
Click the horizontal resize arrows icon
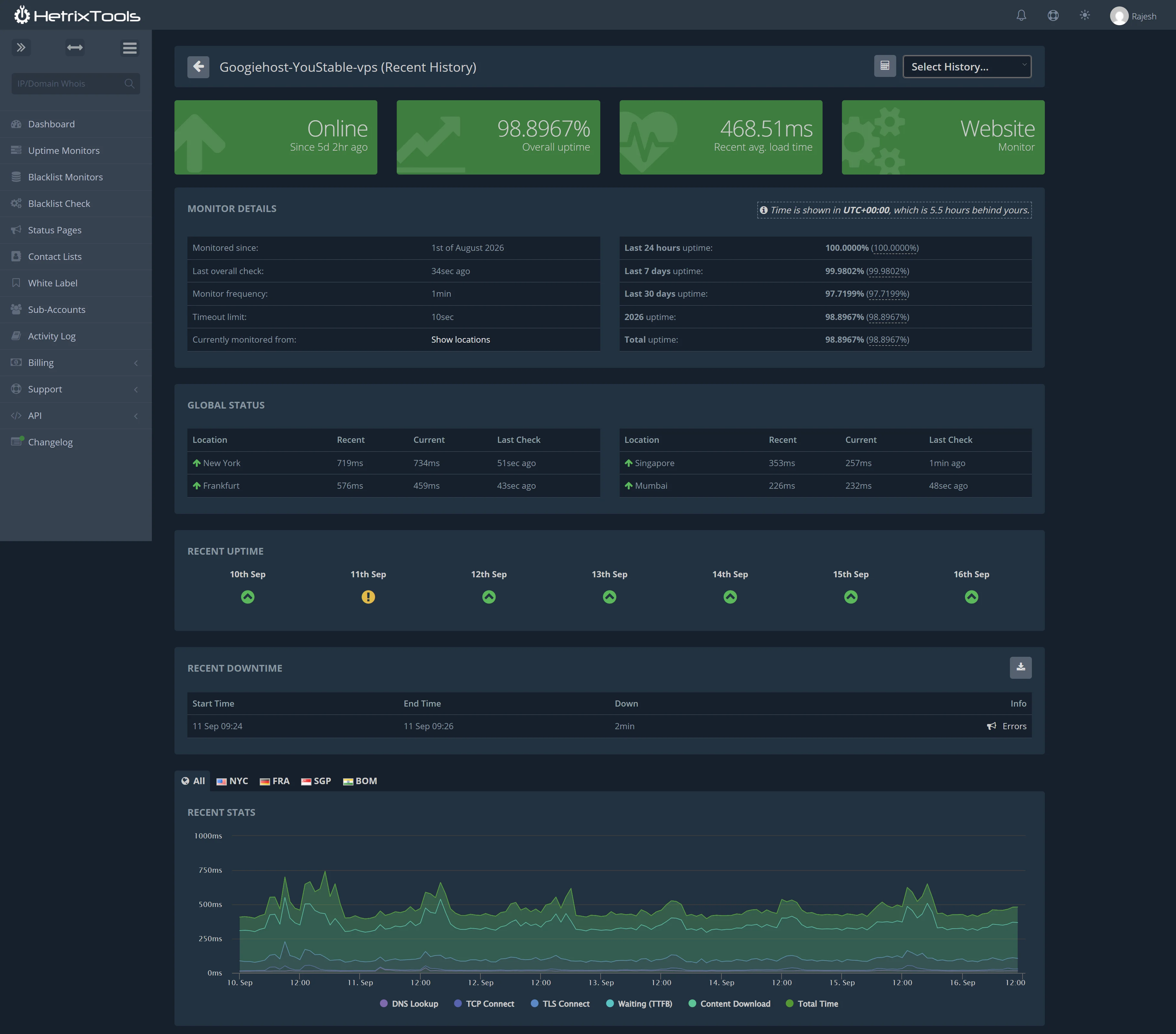click(x=75, y=47)
